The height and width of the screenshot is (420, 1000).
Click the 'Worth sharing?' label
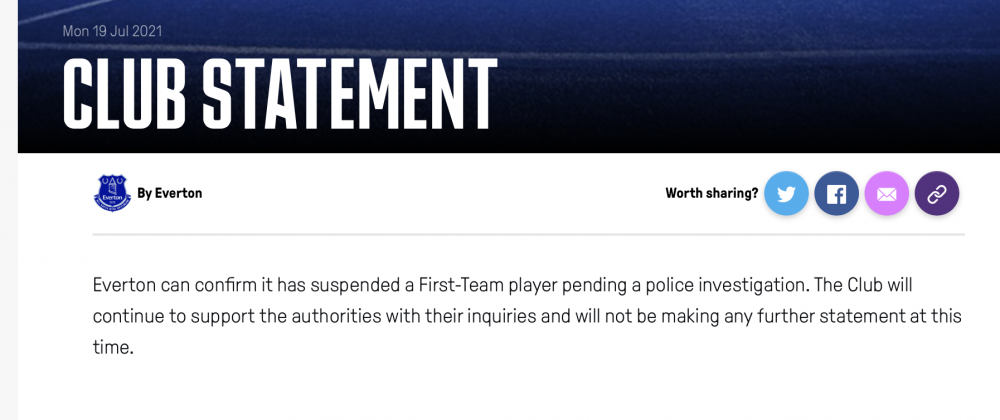point(712,193)
